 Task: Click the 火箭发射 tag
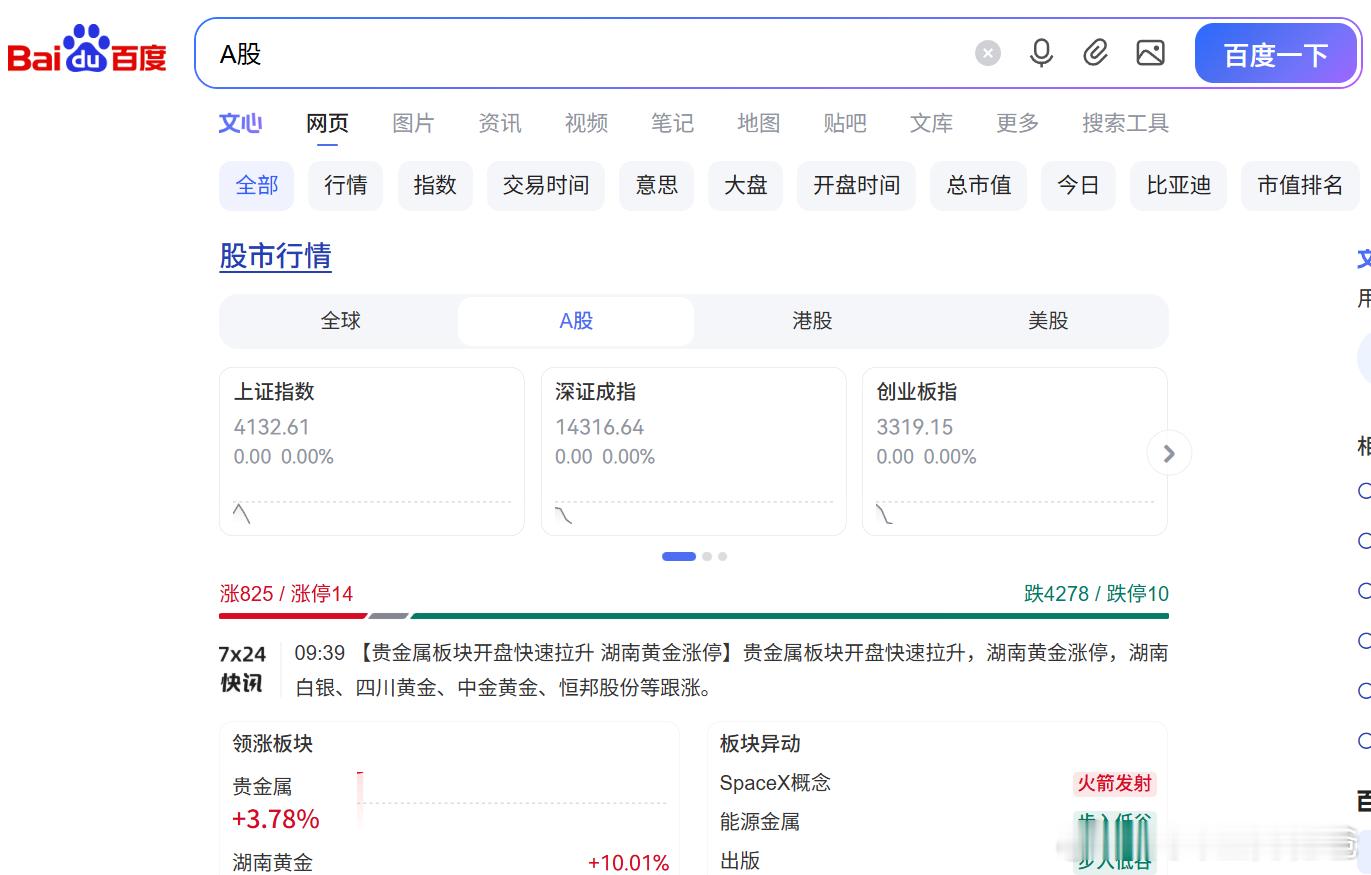tap(1114, 783)
